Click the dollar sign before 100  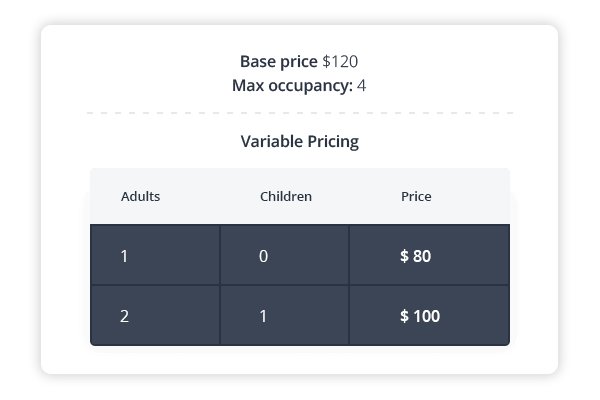(x=404, y=316)
